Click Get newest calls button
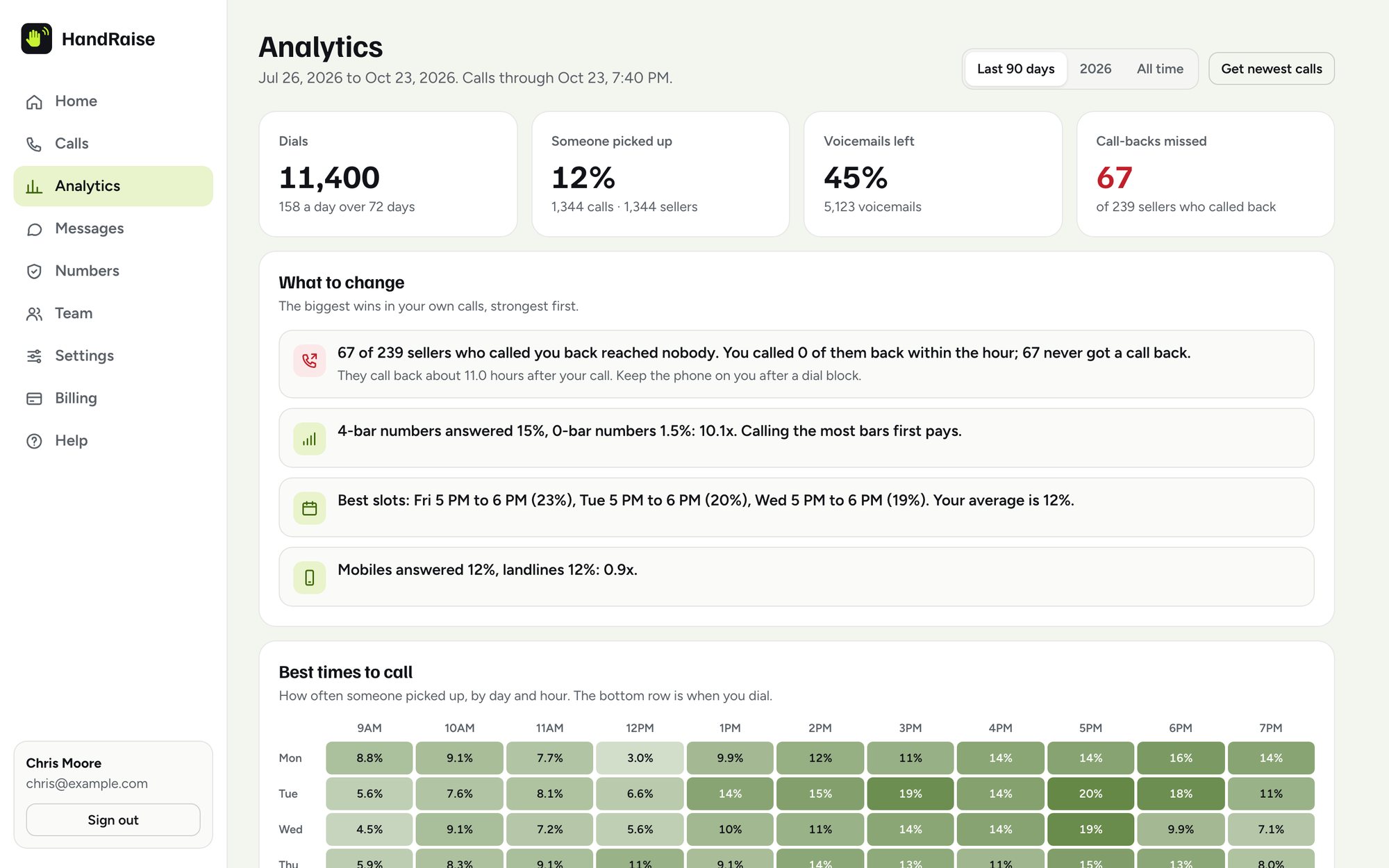This screenshot has height=868, width=1389. (1271, 69)
